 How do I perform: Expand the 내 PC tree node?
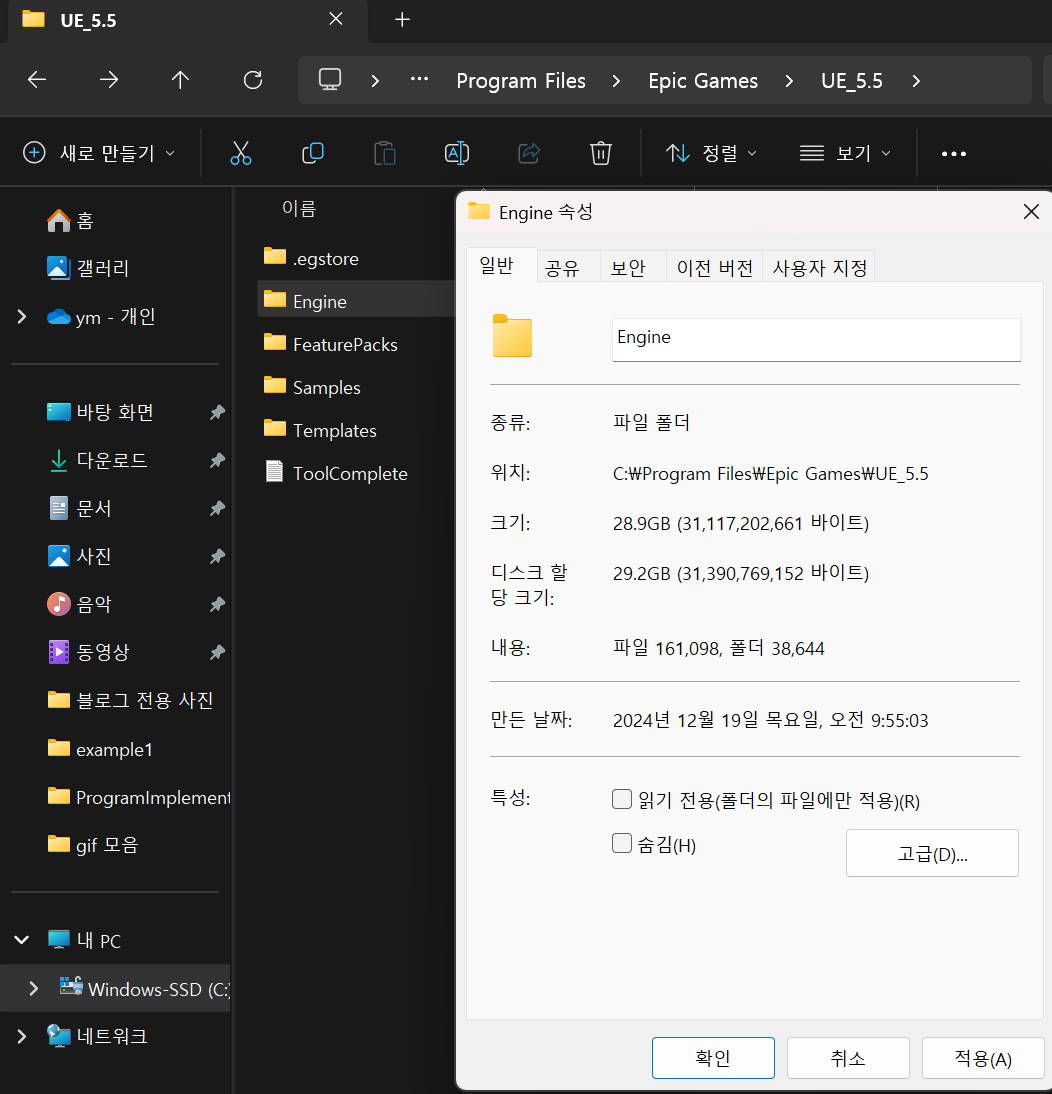tap(21, 940)
